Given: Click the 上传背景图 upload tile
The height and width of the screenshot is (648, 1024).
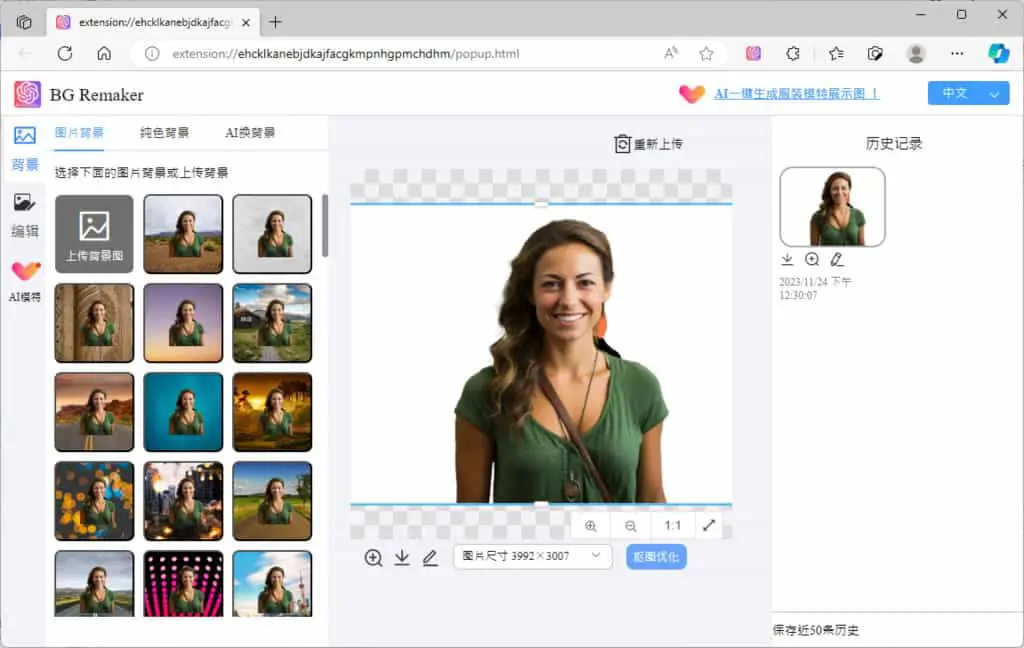Looking at the screenshot, I should pos(94,234).
